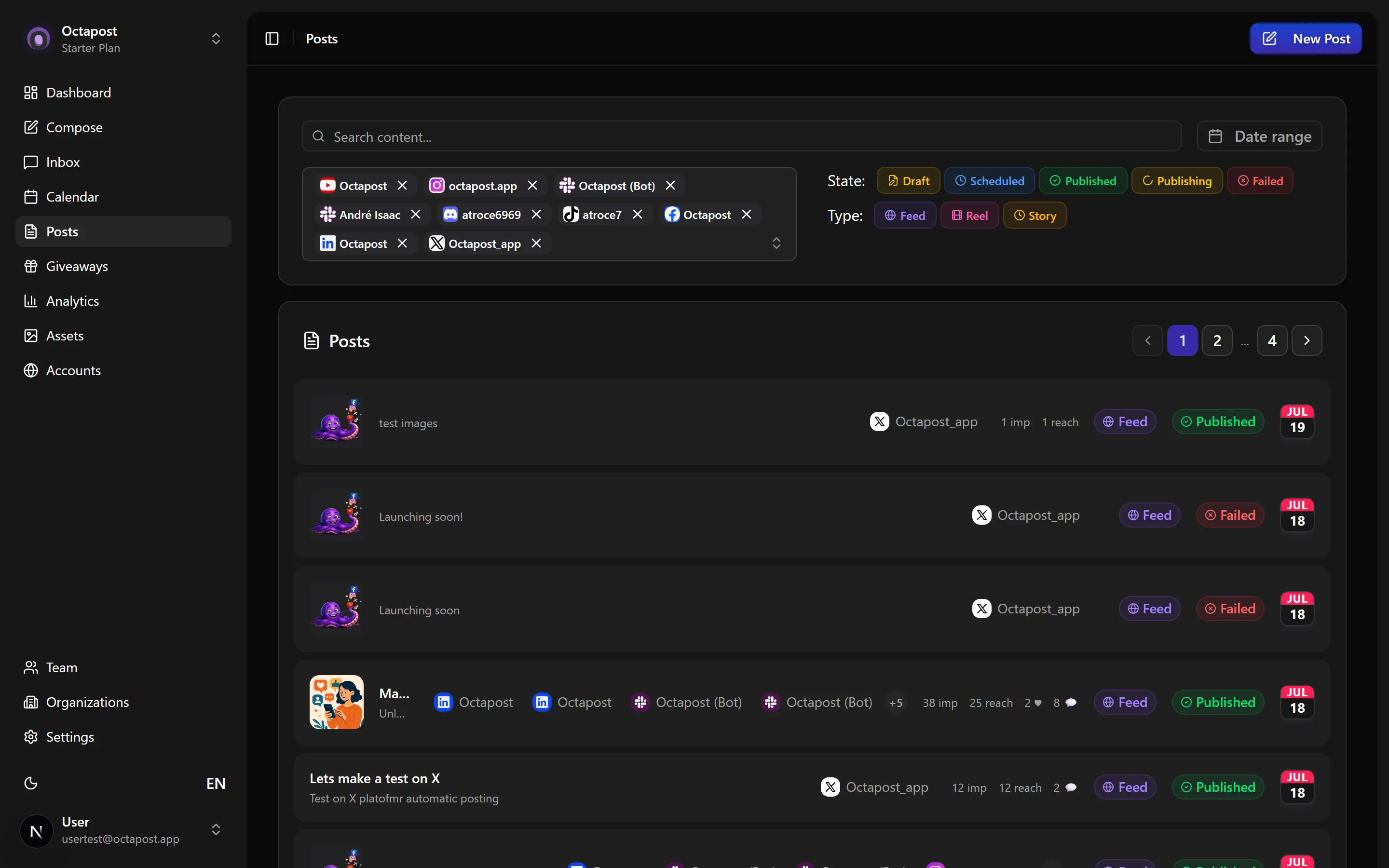
Task: Click the TikTok icon beside atroce7
Action: [x=571, y=214]
